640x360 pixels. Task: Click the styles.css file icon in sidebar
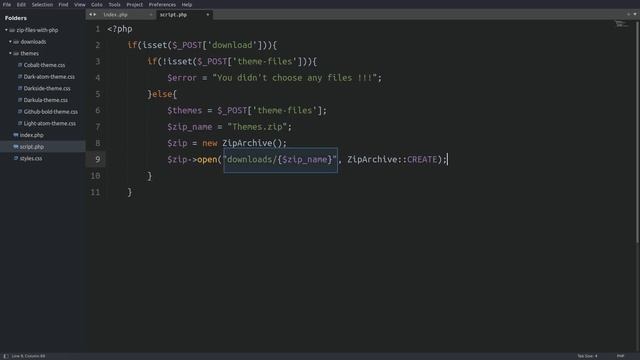click(x=16, y=158)
